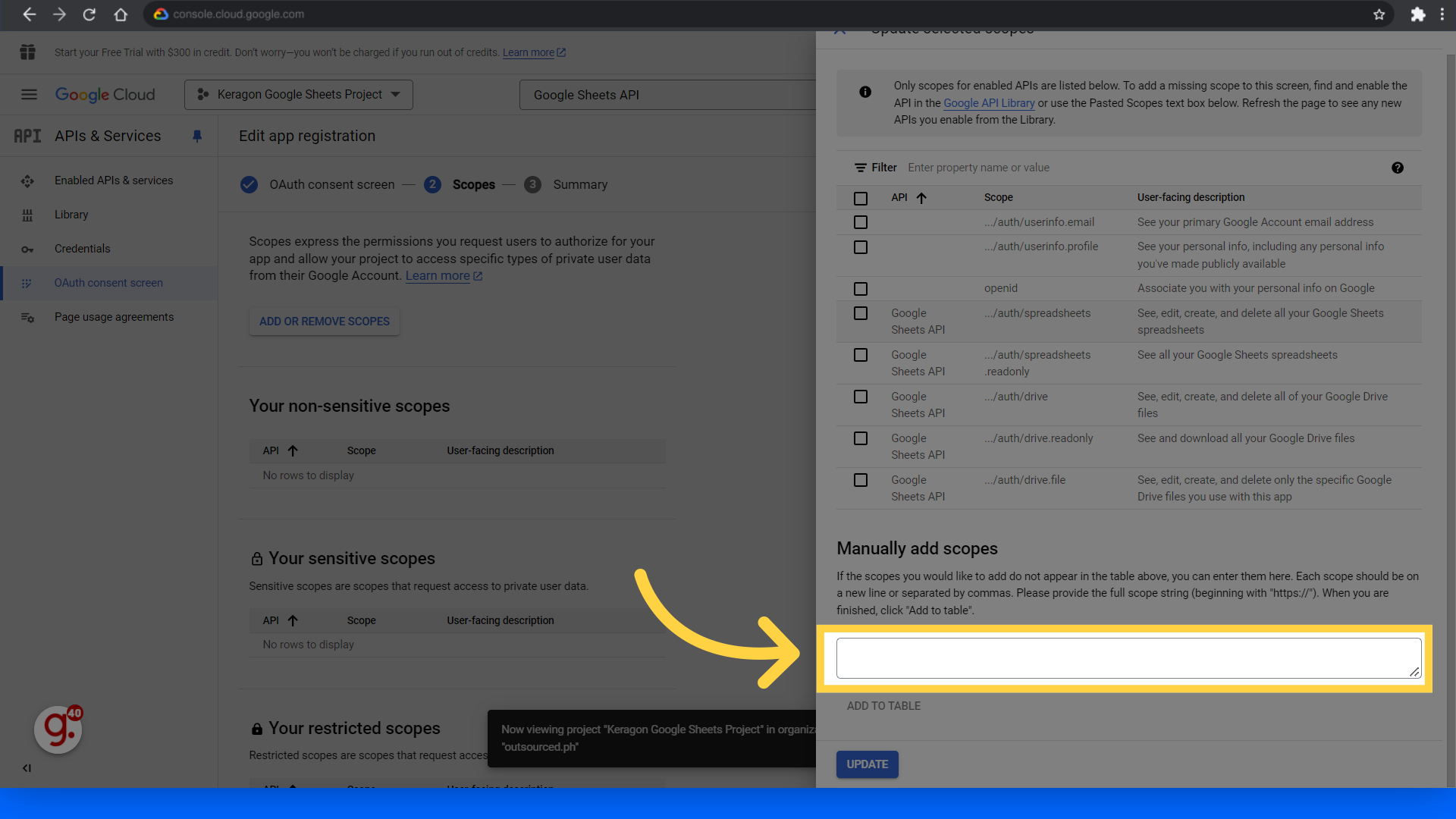1456x819 pixels.
Task: Open the Library page
Action: pyautogui.click(x=71, y=215)
